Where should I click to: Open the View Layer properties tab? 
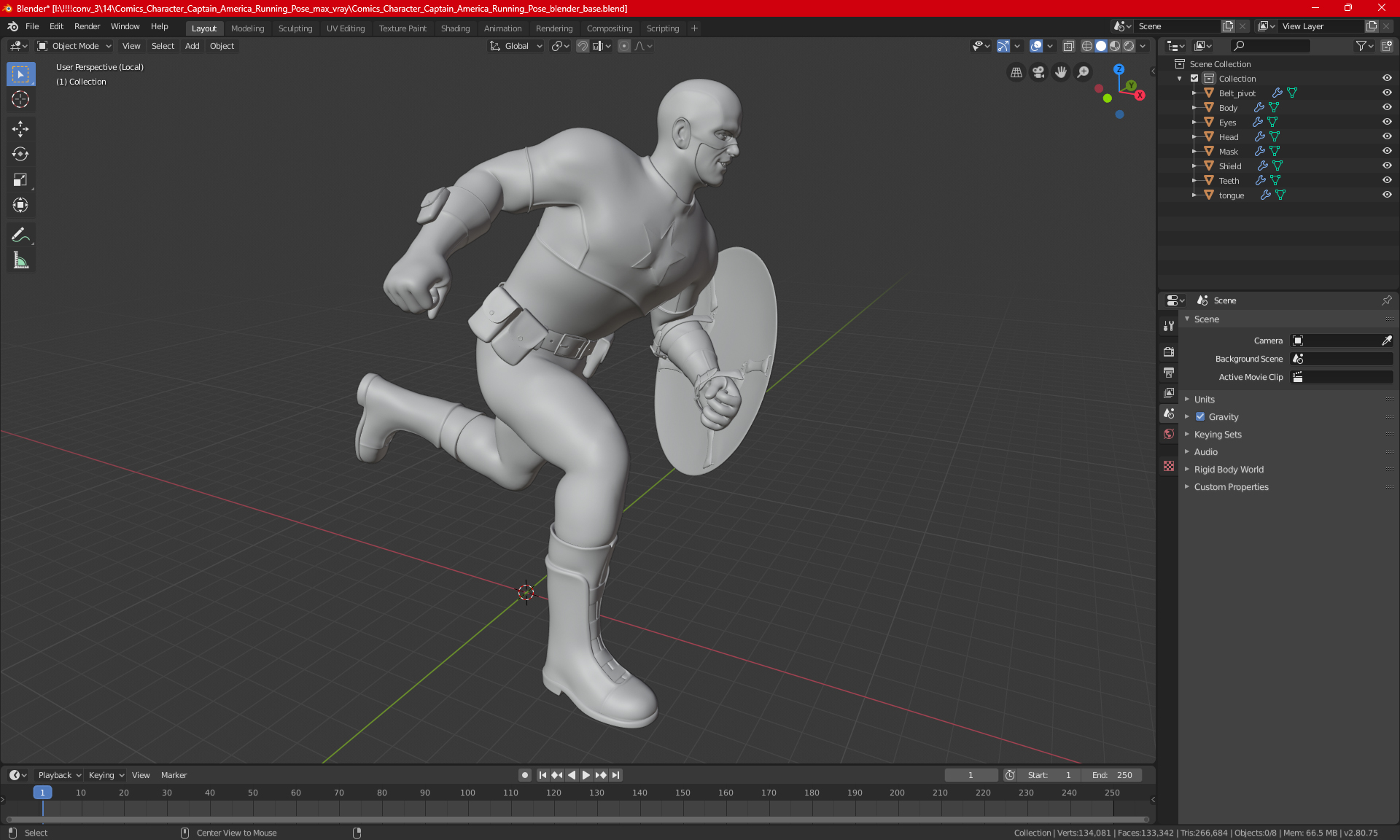pyautogui.click(x=1169, y=393)
